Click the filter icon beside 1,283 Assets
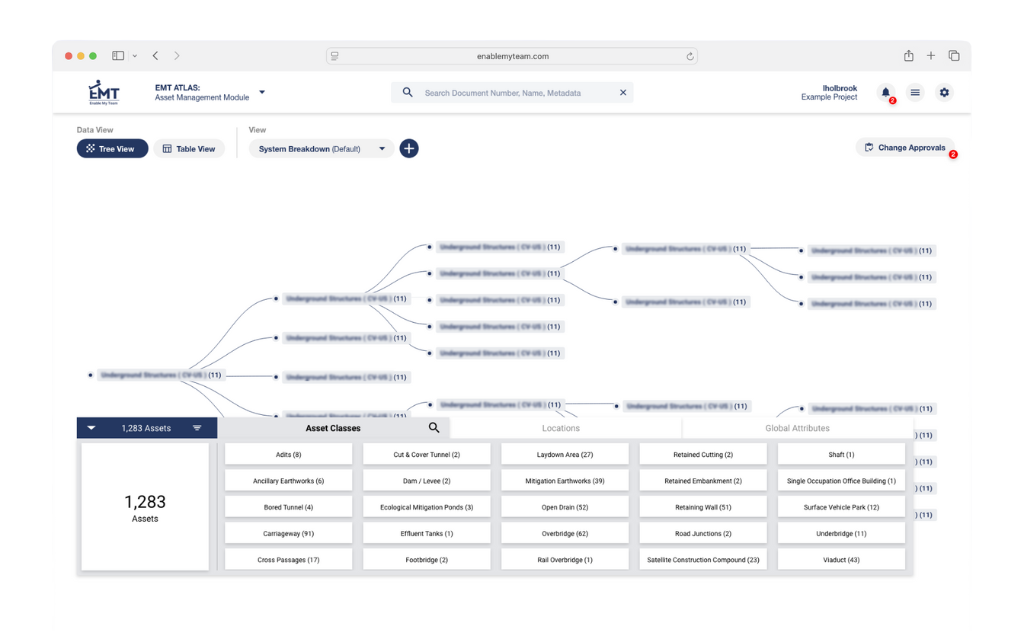The width and height of the screenshot is (1024, 631). [197, 428]
